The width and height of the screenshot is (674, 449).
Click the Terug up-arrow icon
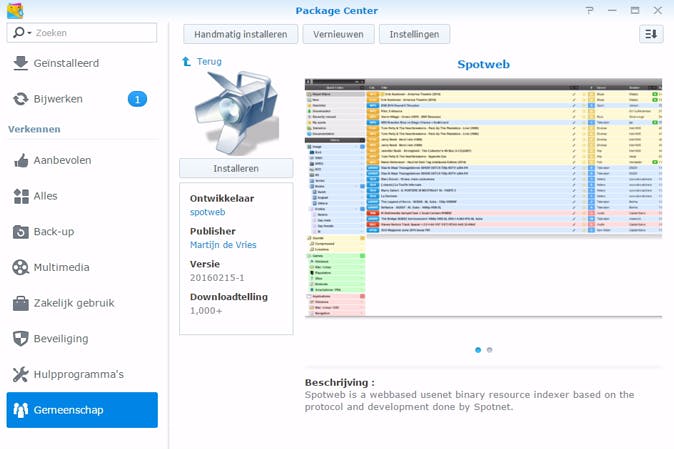(187, 61)
